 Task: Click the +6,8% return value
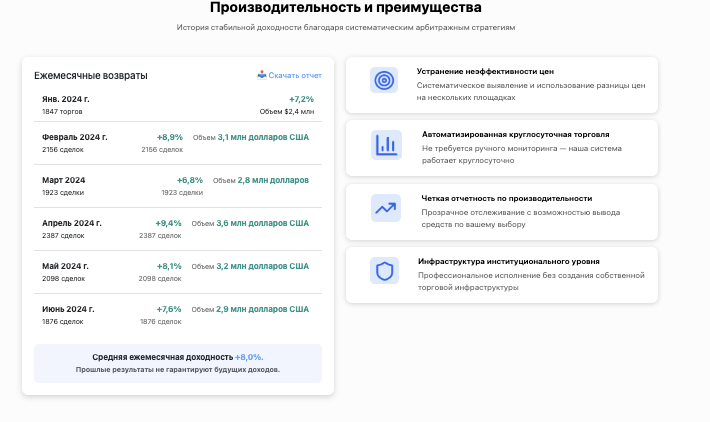coord(190,180)
